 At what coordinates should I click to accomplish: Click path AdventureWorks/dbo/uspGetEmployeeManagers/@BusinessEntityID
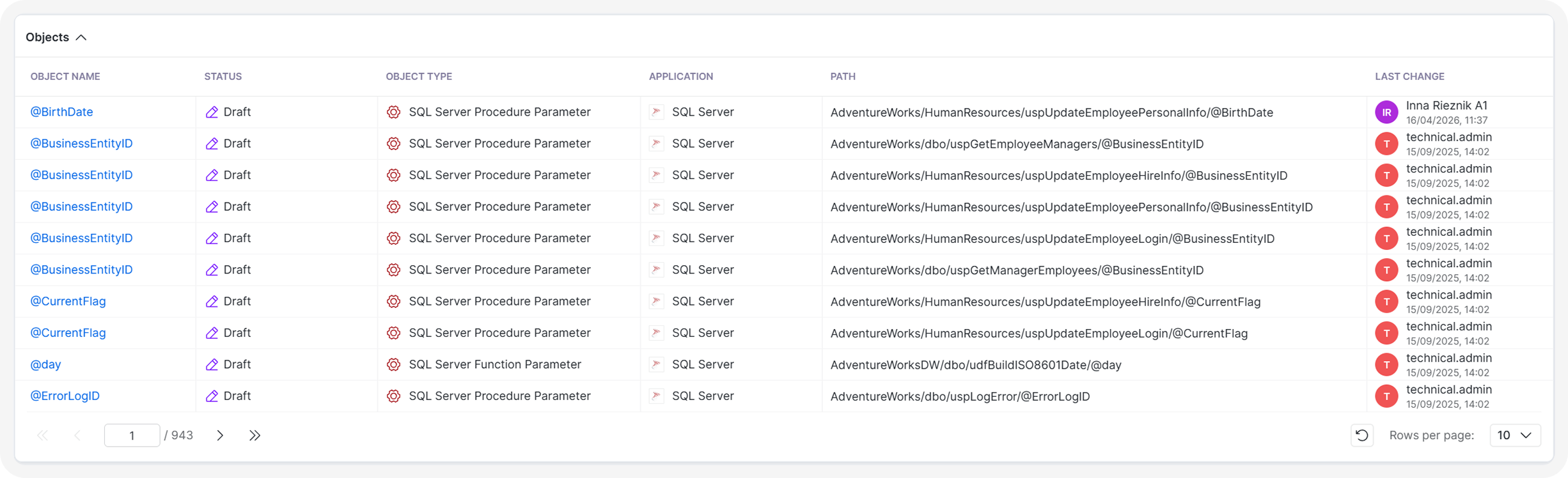(1017, 144)
